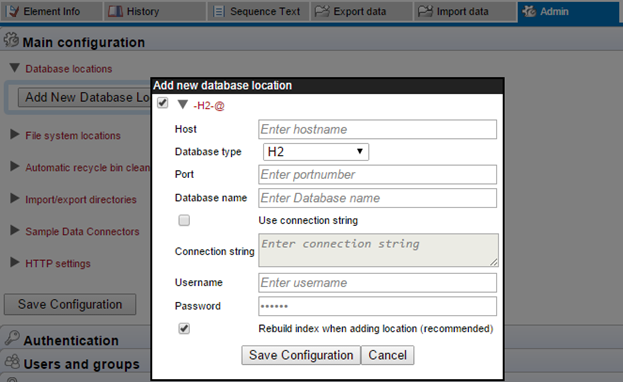This screenshot has height=382, width=623.
Task: Click the History book icon
Action: [x=116, y=11]
